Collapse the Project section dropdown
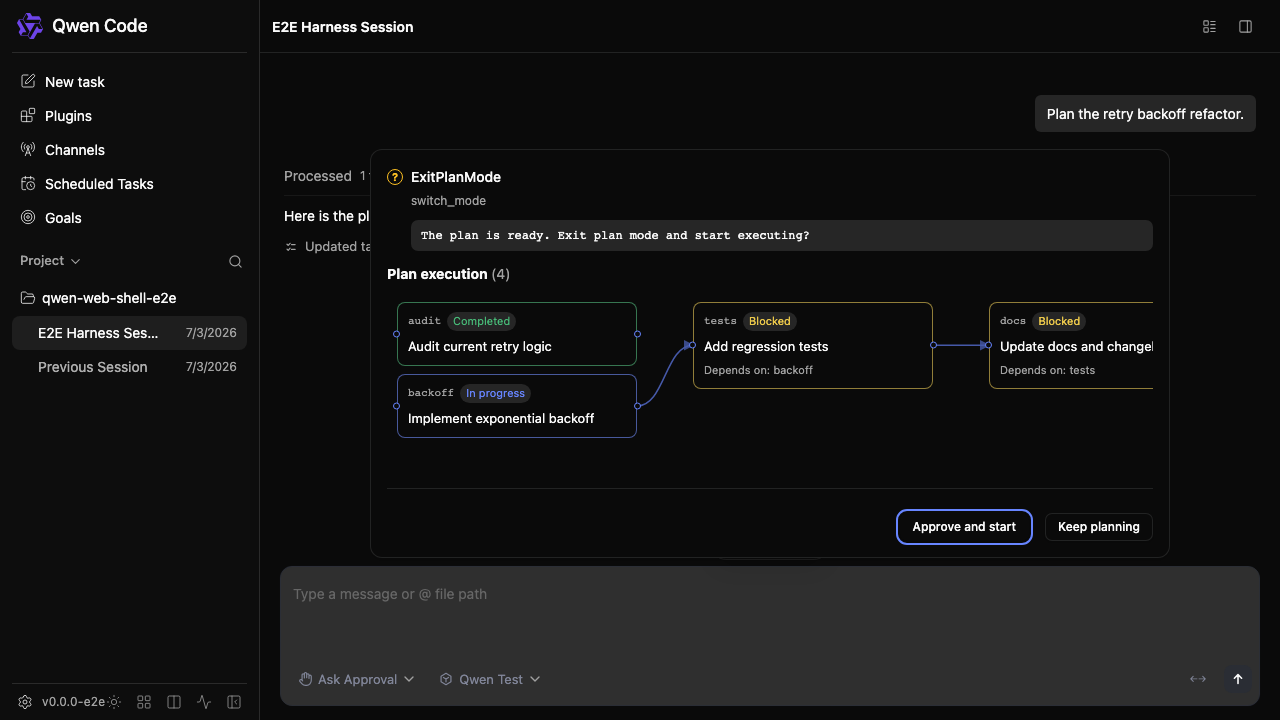Viewport: 1280px width, 720px height. click(50, 261)
